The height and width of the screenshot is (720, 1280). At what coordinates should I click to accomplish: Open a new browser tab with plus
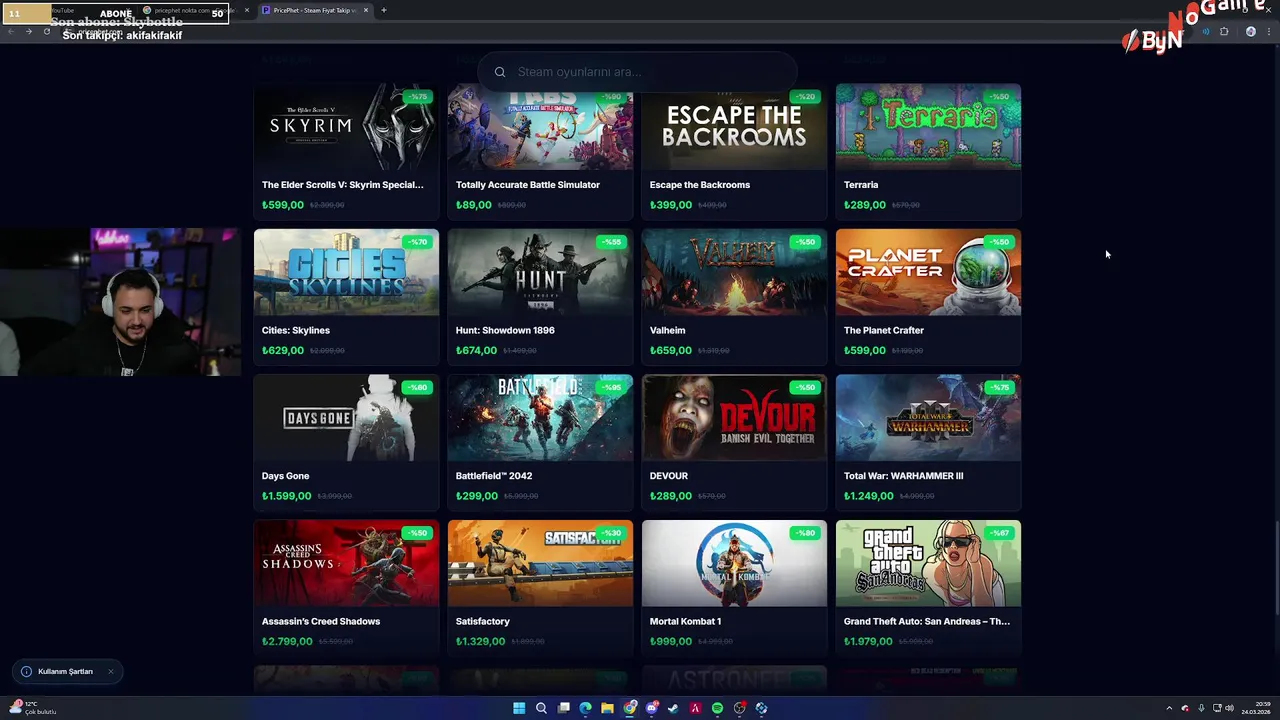tap(384, 10)
